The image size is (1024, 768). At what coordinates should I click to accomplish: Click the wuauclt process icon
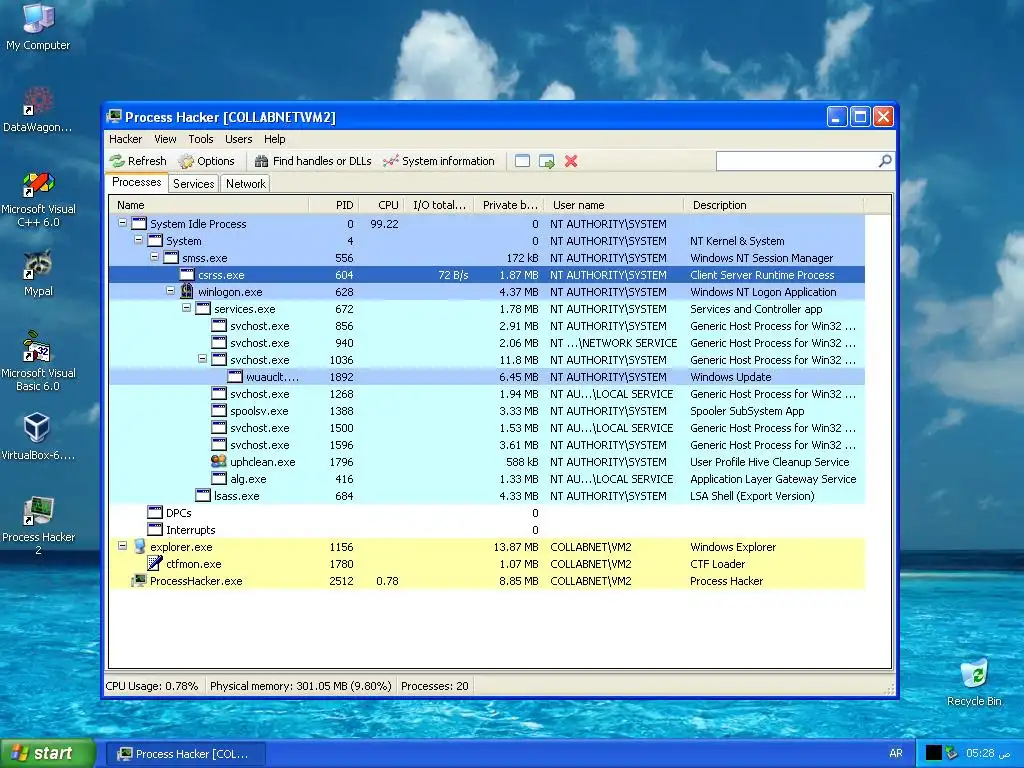(x=235, y=376)
